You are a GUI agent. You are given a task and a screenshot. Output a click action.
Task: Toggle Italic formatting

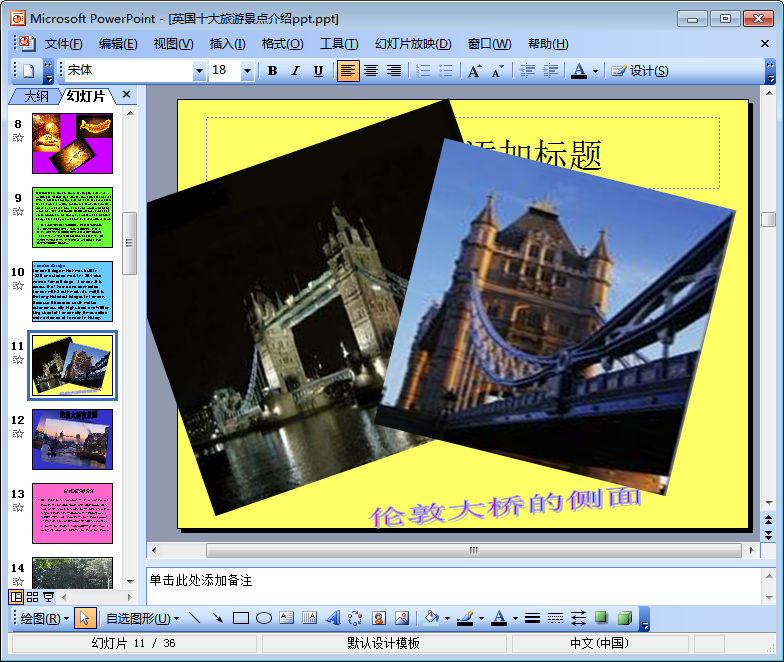(295, 71)
